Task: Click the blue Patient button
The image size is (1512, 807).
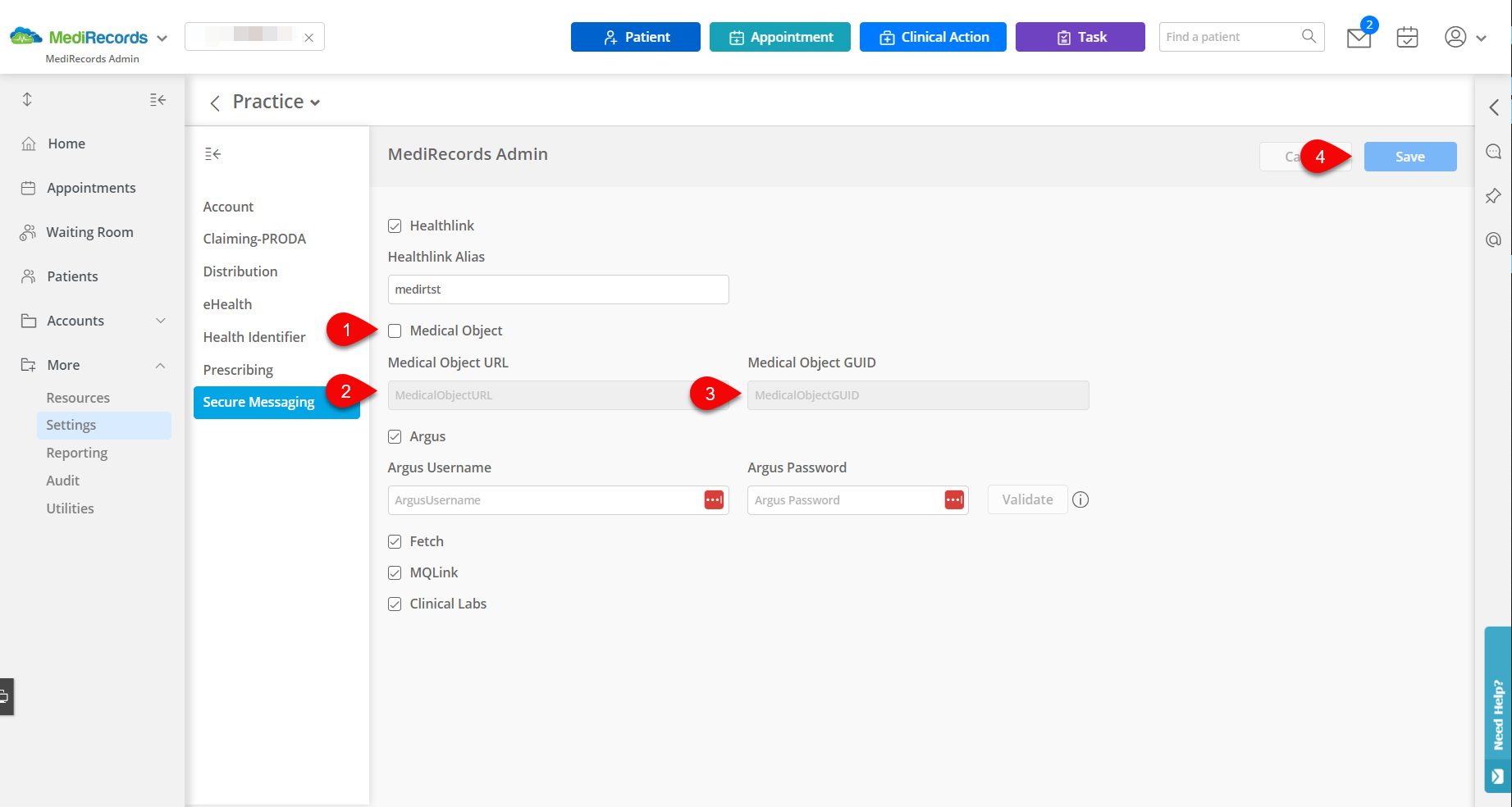Action: pos(636,37)
